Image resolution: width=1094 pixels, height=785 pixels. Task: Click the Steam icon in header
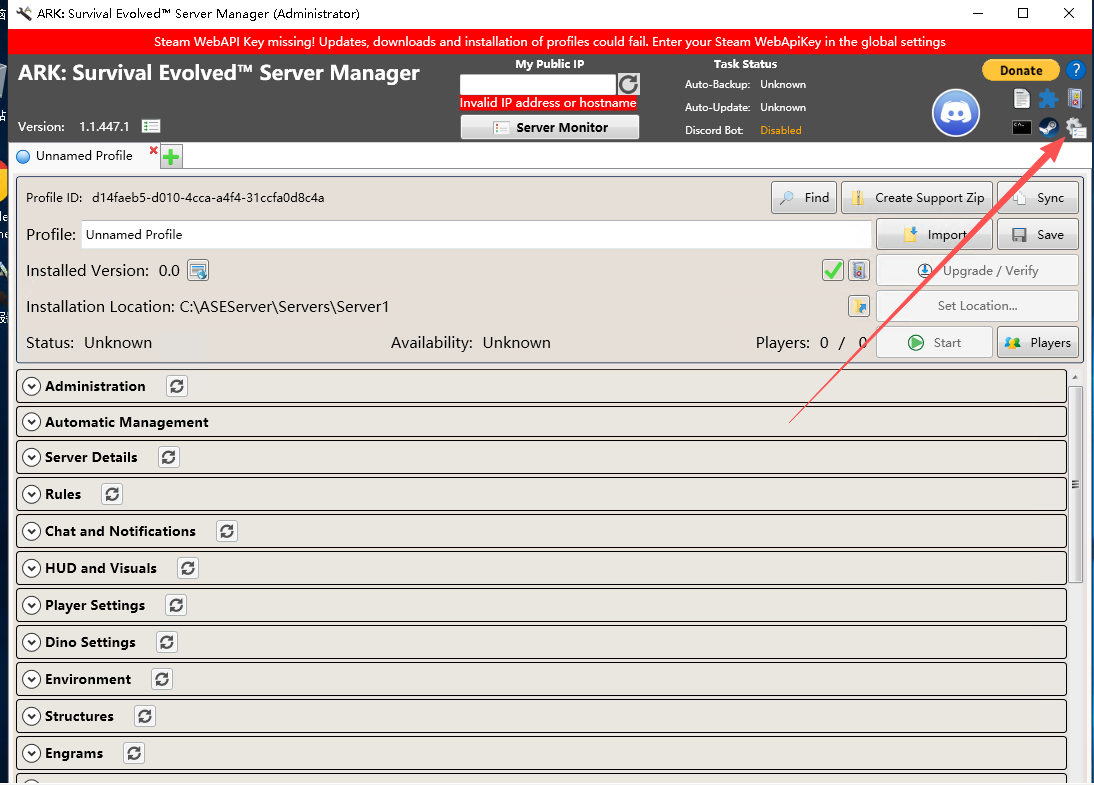point(1048,127)
